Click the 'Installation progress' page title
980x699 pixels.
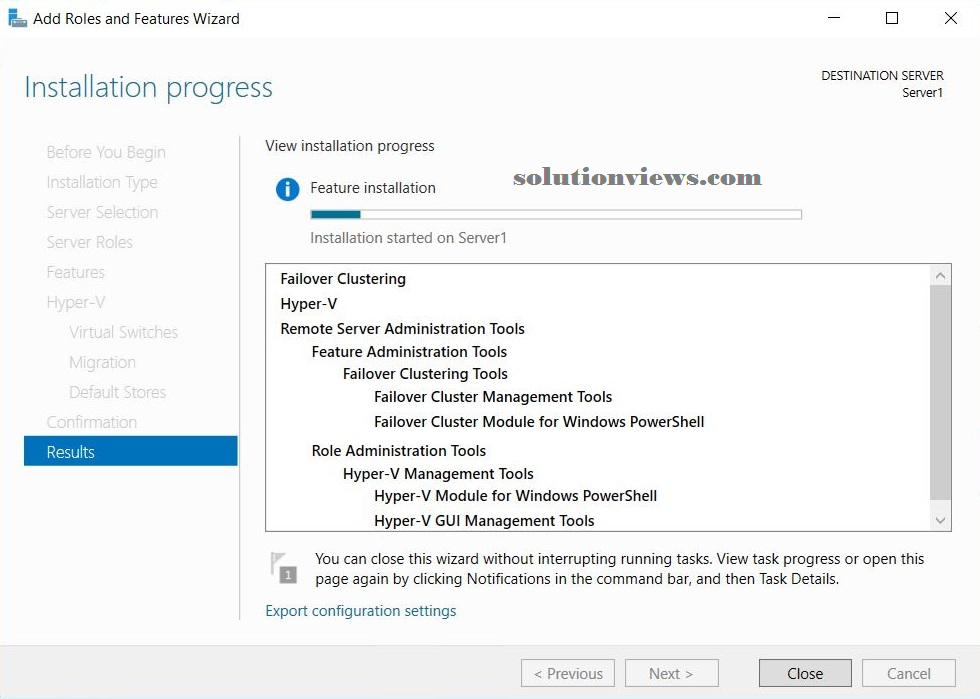149,88
